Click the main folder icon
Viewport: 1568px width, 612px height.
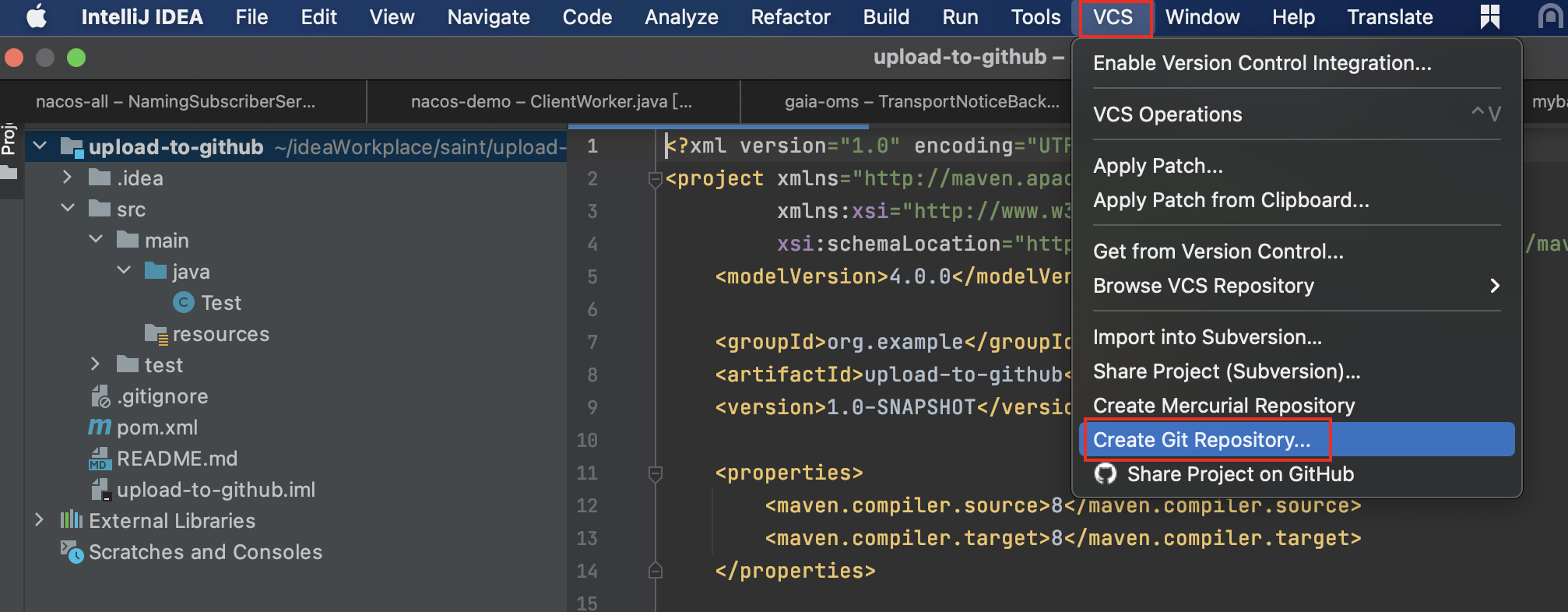pyautogui.click(x=128, y=241)
